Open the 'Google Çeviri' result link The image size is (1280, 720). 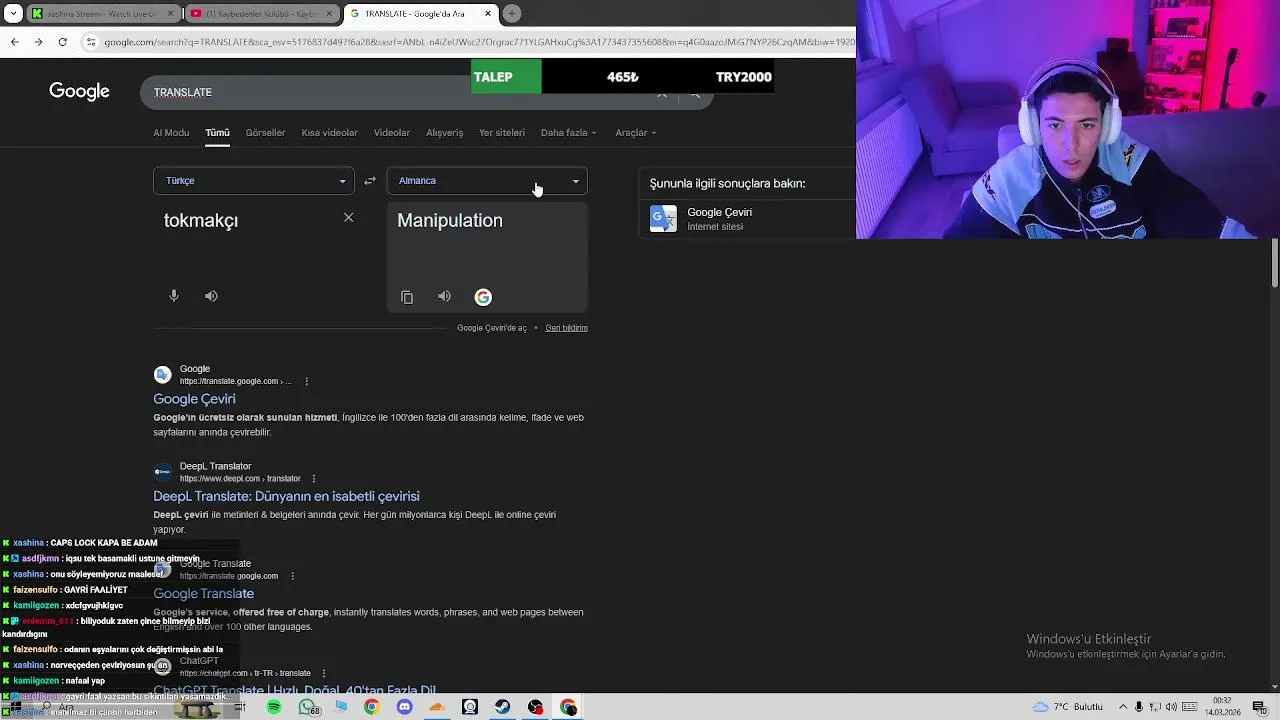point(194,399)
